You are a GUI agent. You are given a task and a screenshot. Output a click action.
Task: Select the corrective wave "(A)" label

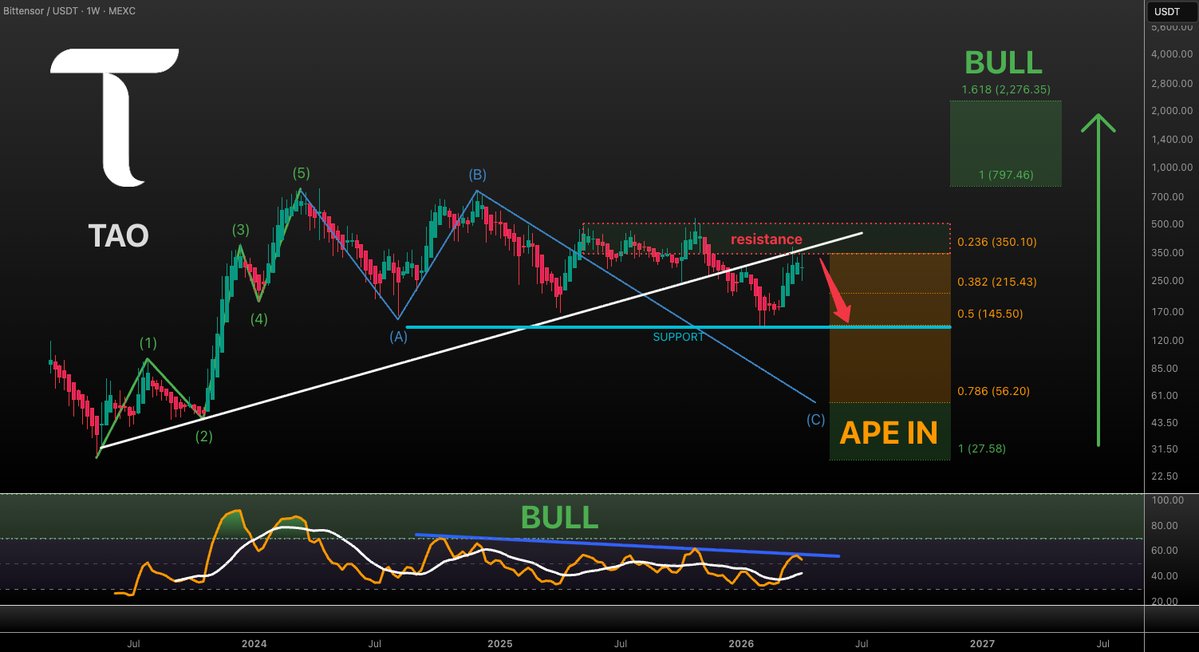(x=398, y=336)
